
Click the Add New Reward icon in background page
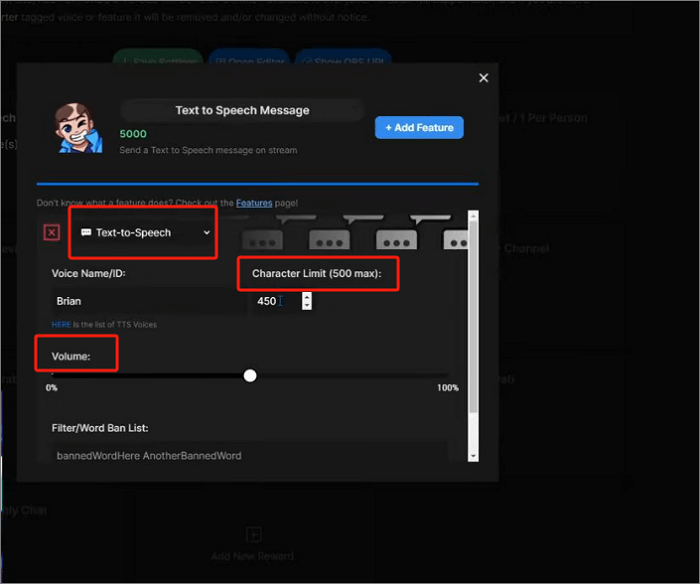254,534
